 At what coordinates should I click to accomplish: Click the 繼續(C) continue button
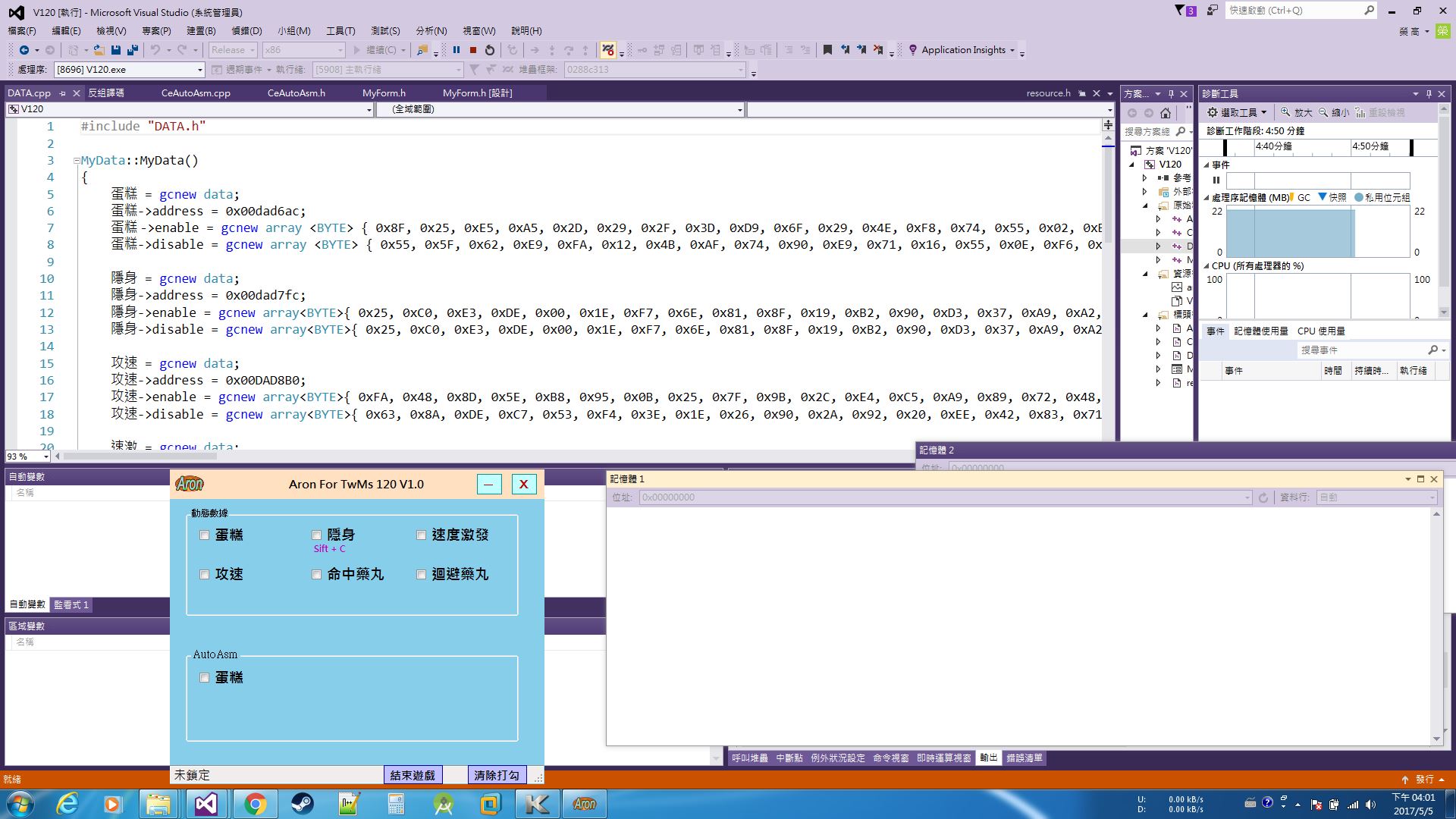coord(375,50)
